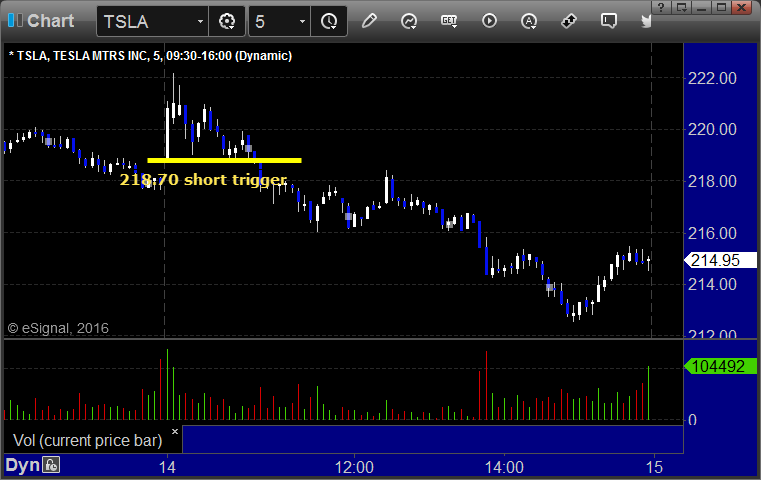Click the Vol (current price bar) label
This screenshot has width=761, height=480.
pyautogui.click(x=87, y=440)
